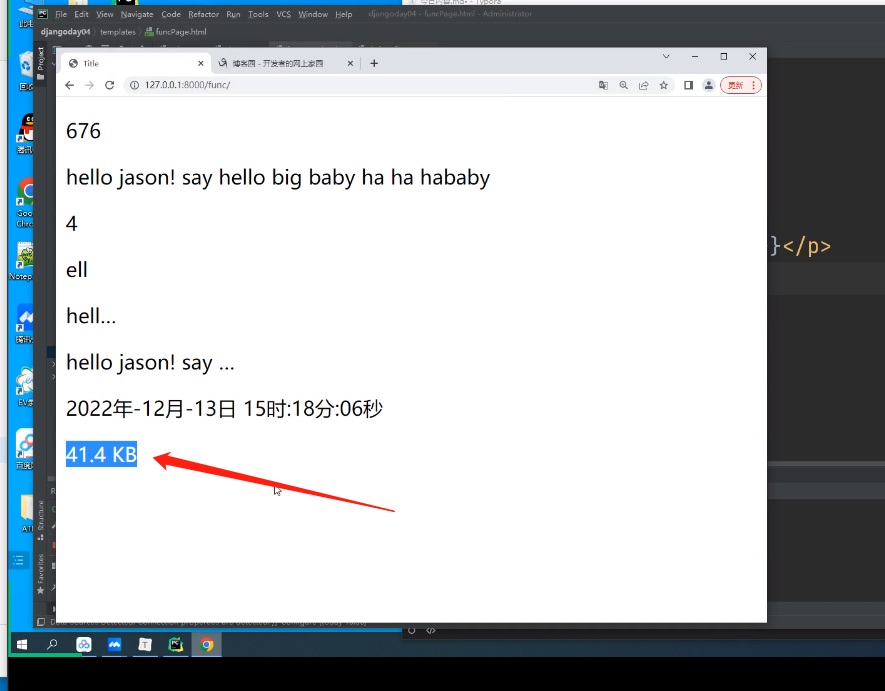Open Google Chrome desktop shortcut
The width and height of the screenshot is (885, 691).
coord(25,203)
